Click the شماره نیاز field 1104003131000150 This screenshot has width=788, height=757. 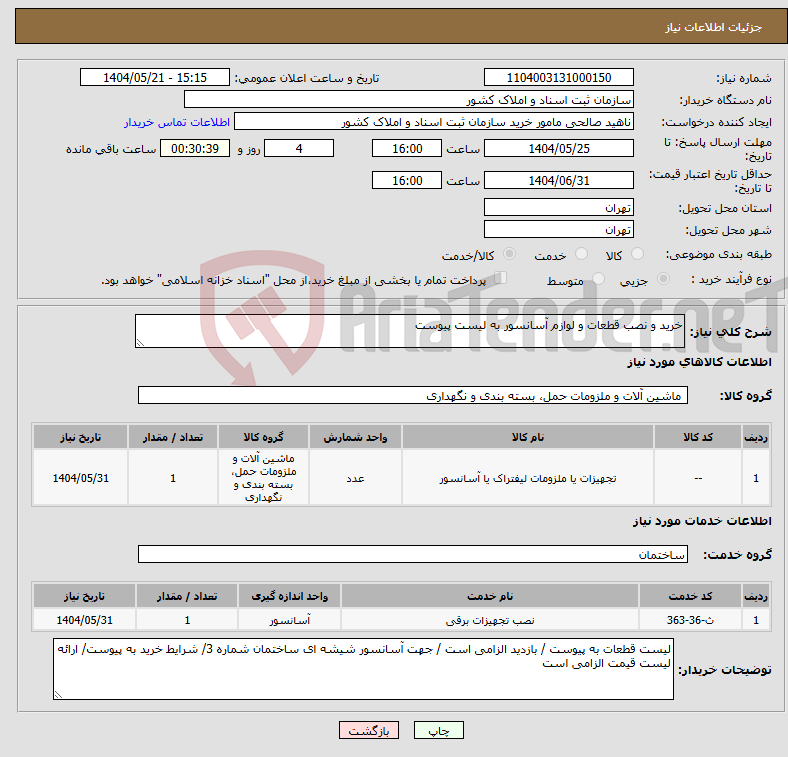[x=558, y=77]
